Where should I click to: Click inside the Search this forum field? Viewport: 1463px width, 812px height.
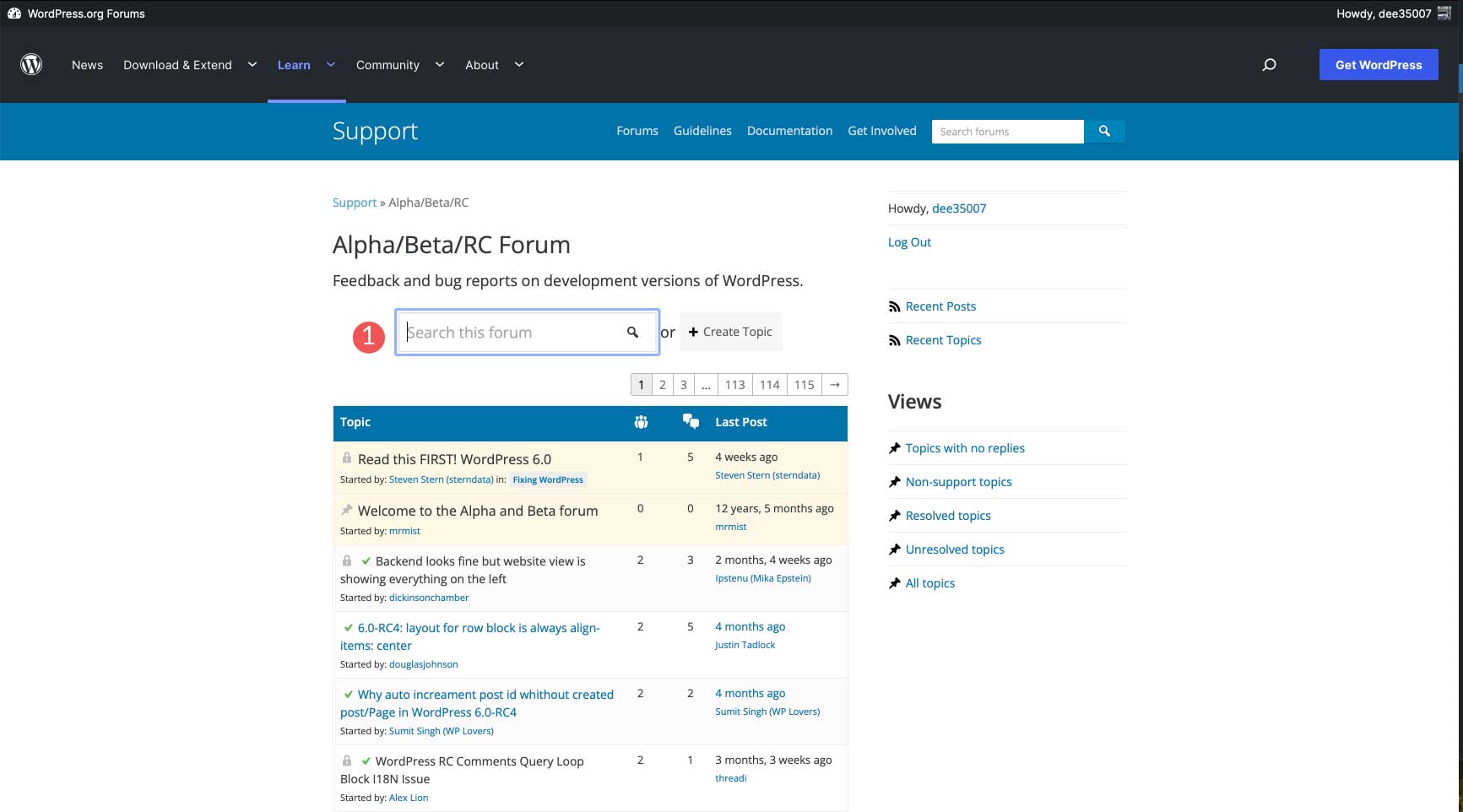click(x=507, y=332)
